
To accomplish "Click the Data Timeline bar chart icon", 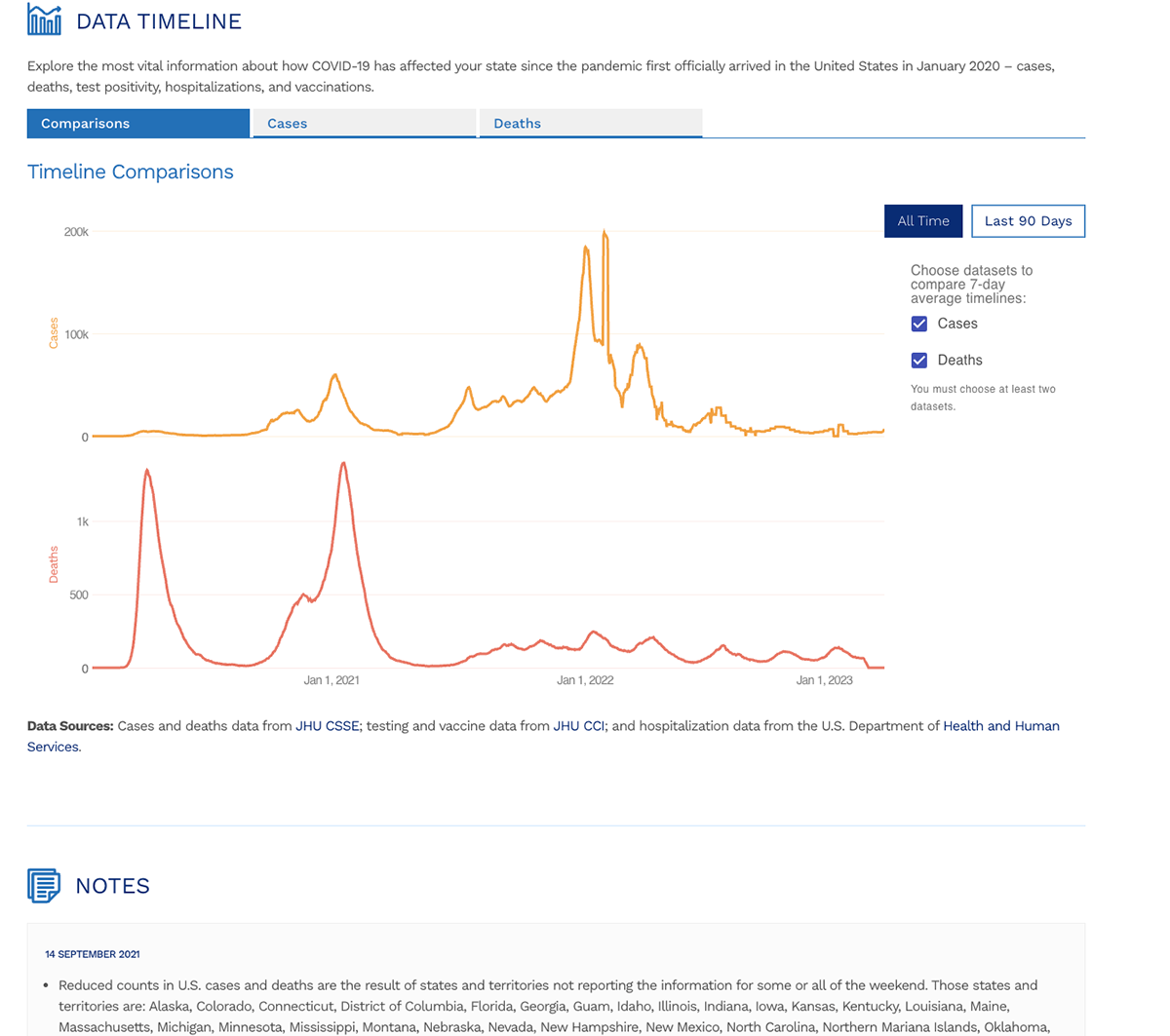I will point(44,19).
